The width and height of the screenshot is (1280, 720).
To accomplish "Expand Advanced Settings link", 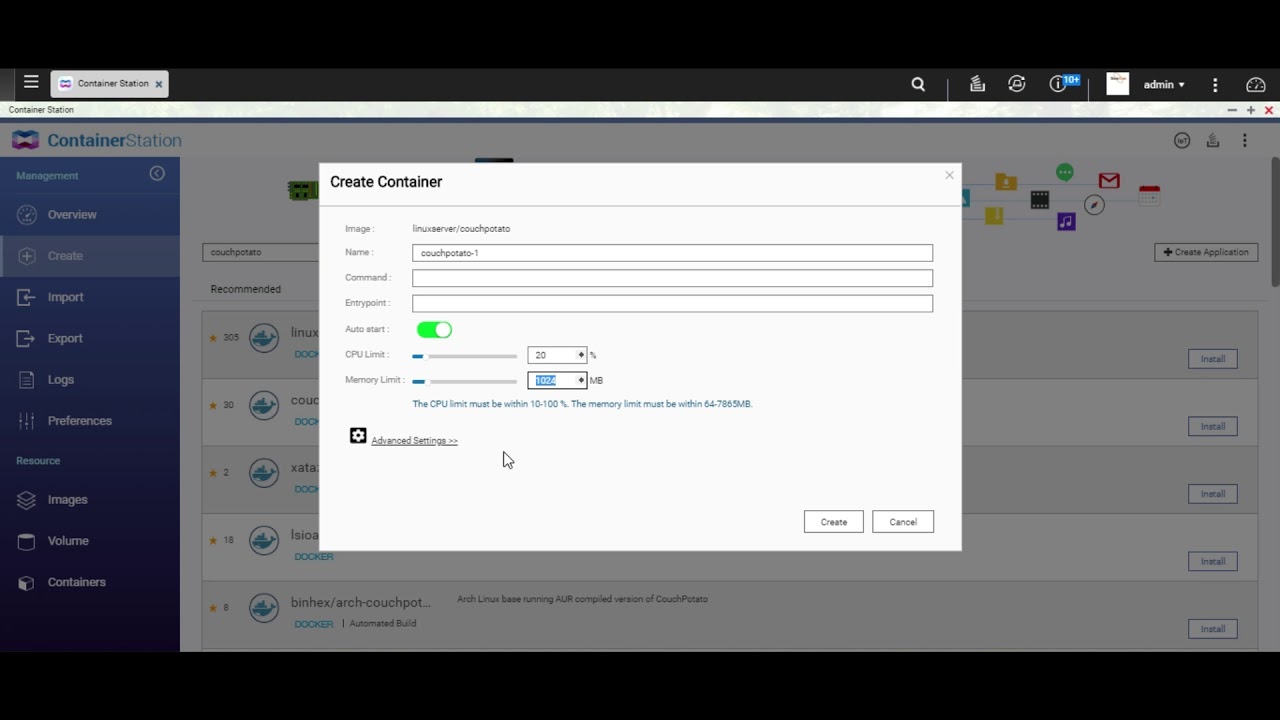I will pyautogui.click(x=414, y=441).
